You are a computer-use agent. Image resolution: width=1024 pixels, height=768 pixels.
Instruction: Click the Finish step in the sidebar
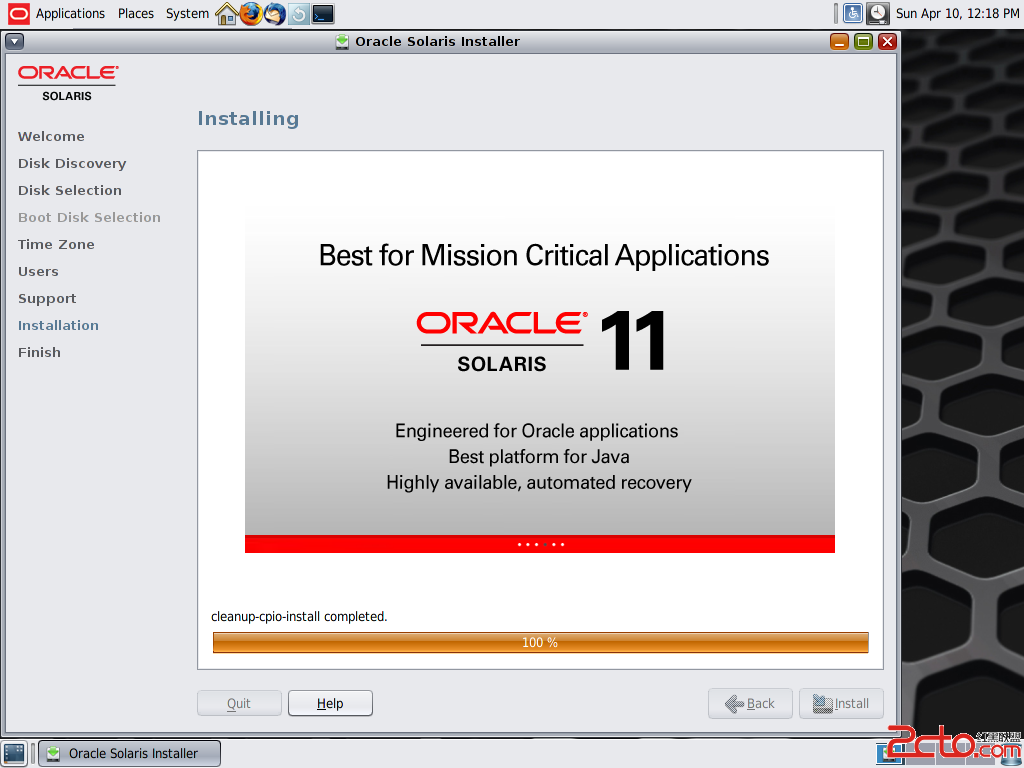point(39,353)
